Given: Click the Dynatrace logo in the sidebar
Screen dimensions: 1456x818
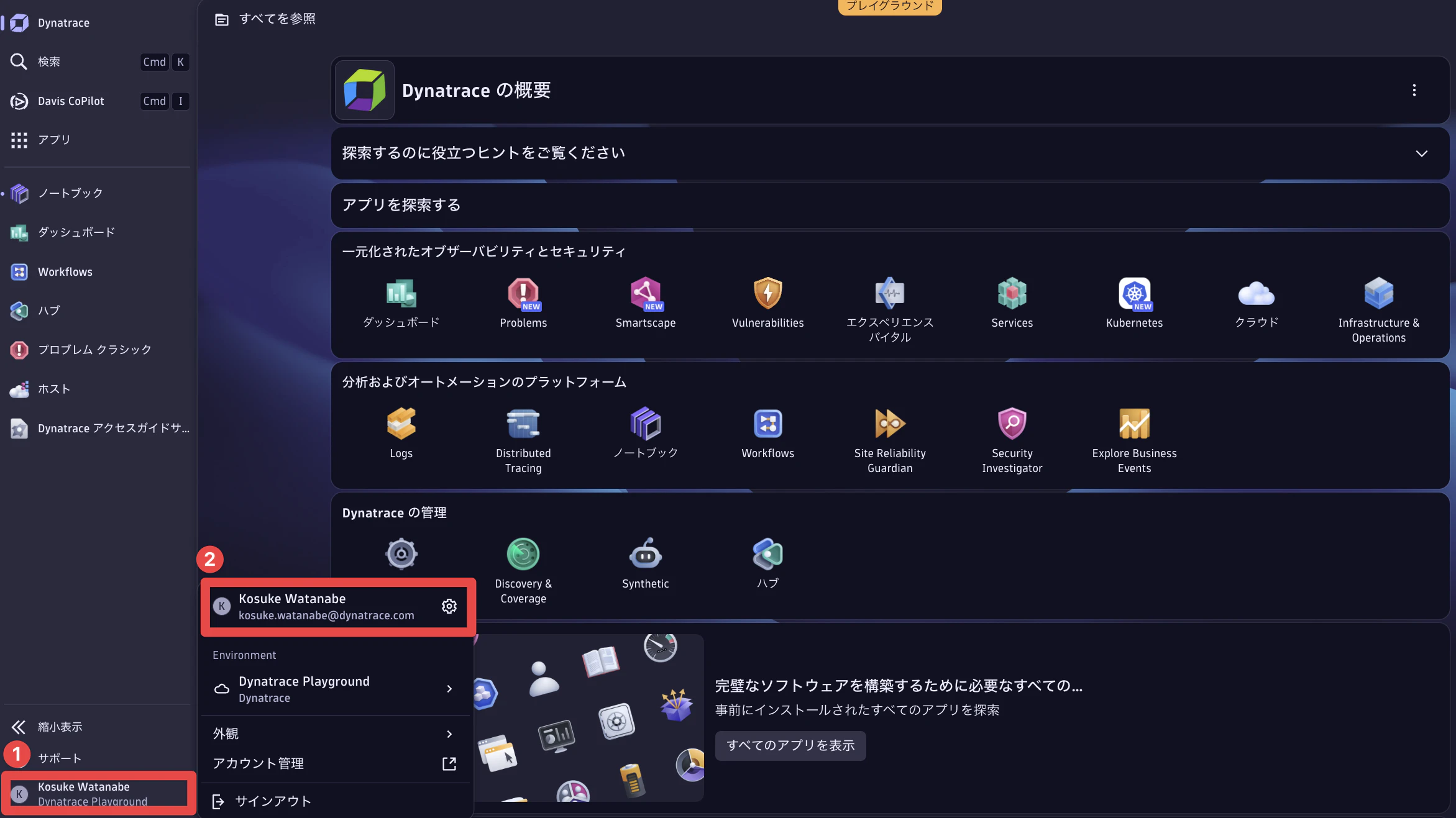Looking at the screenshot, I should (x=19, y=23).
